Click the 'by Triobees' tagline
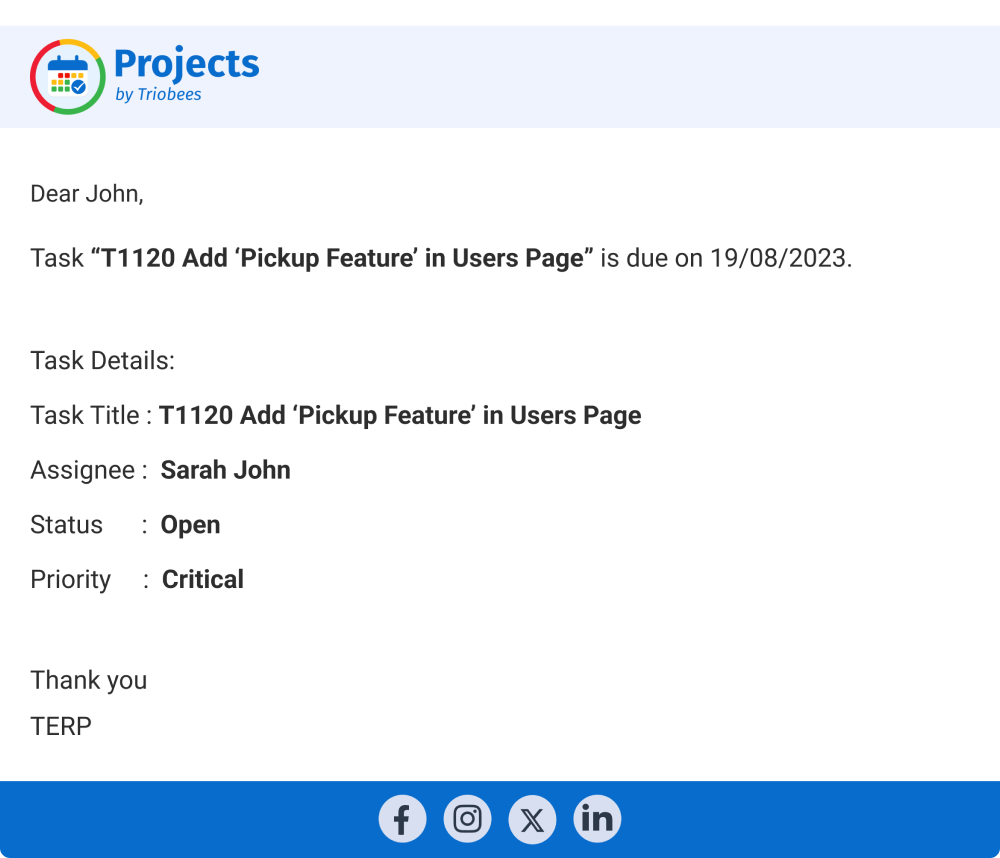This screenshot has width=1000, height=858. coord(158,95)
